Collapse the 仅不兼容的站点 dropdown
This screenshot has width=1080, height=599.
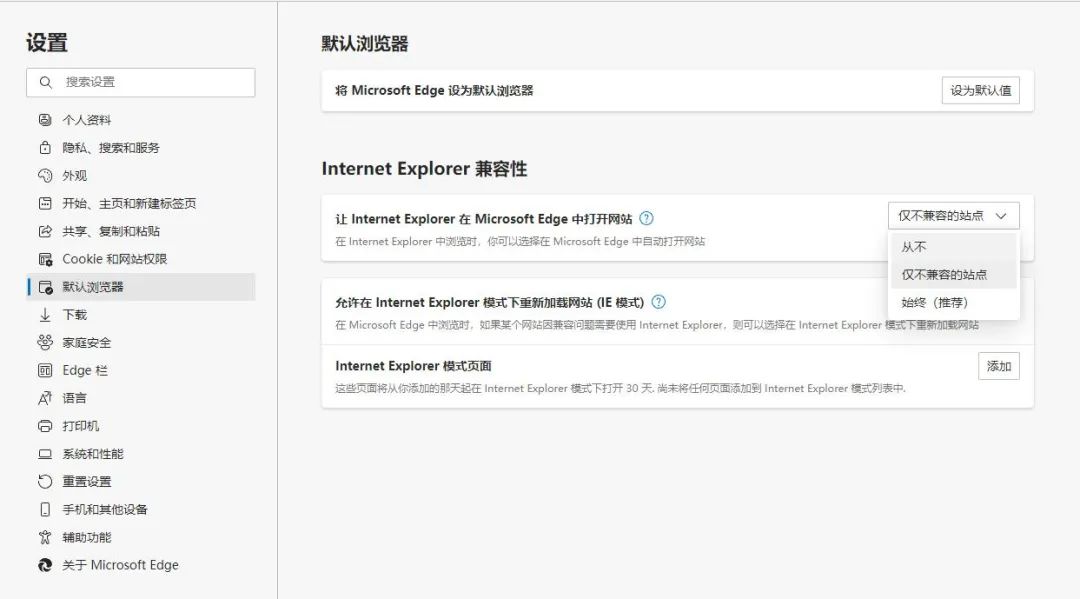(x=953, y=216)
